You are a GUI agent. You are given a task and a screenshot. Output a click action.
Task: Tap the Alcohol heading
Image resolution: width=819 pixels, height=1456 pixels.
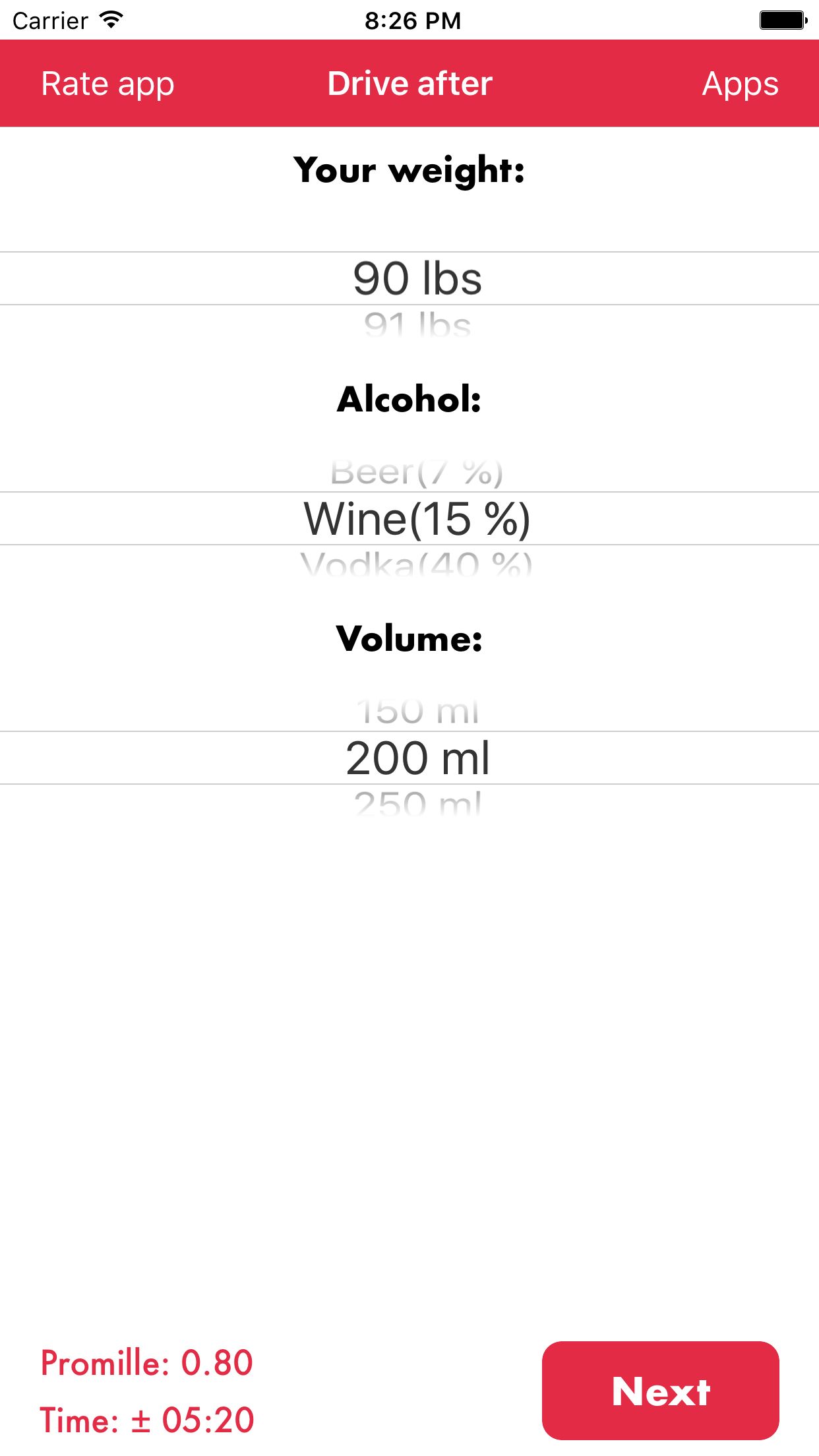pyautogui.click(x=409, y=400)
